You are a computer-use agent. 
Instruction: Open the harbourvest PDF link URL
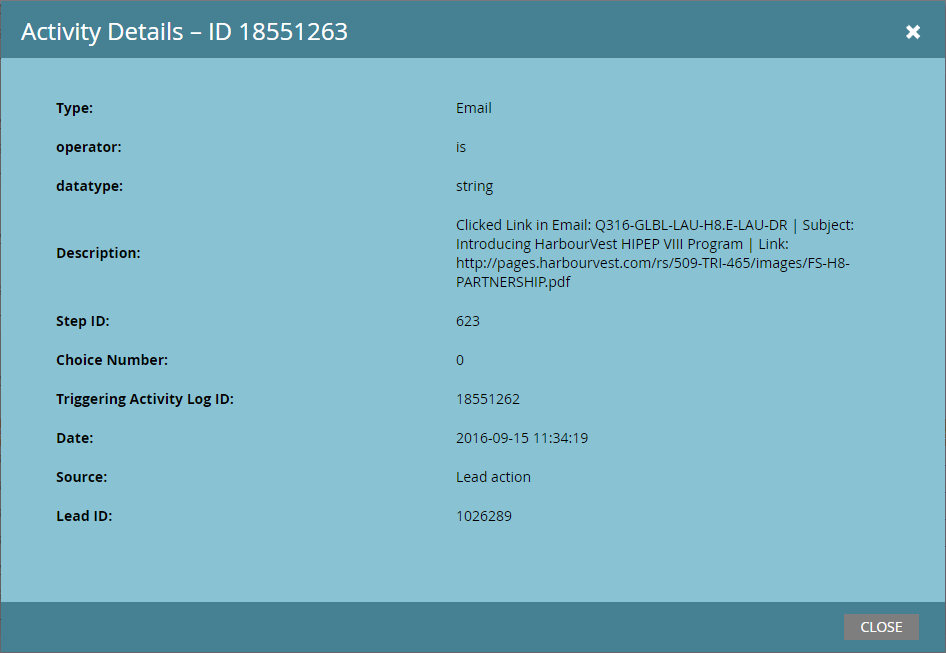tap(652, 272)
